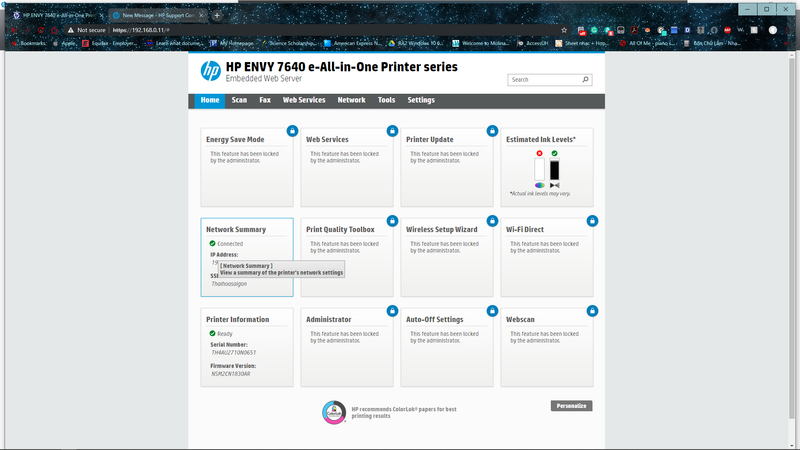Click the Firmware Version value text

click(231, 373)
